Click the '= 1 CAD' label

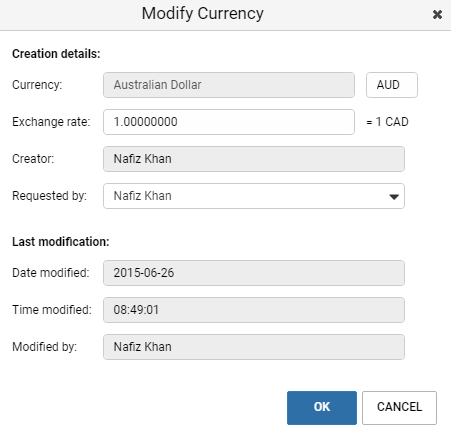(x=387, y=122)
